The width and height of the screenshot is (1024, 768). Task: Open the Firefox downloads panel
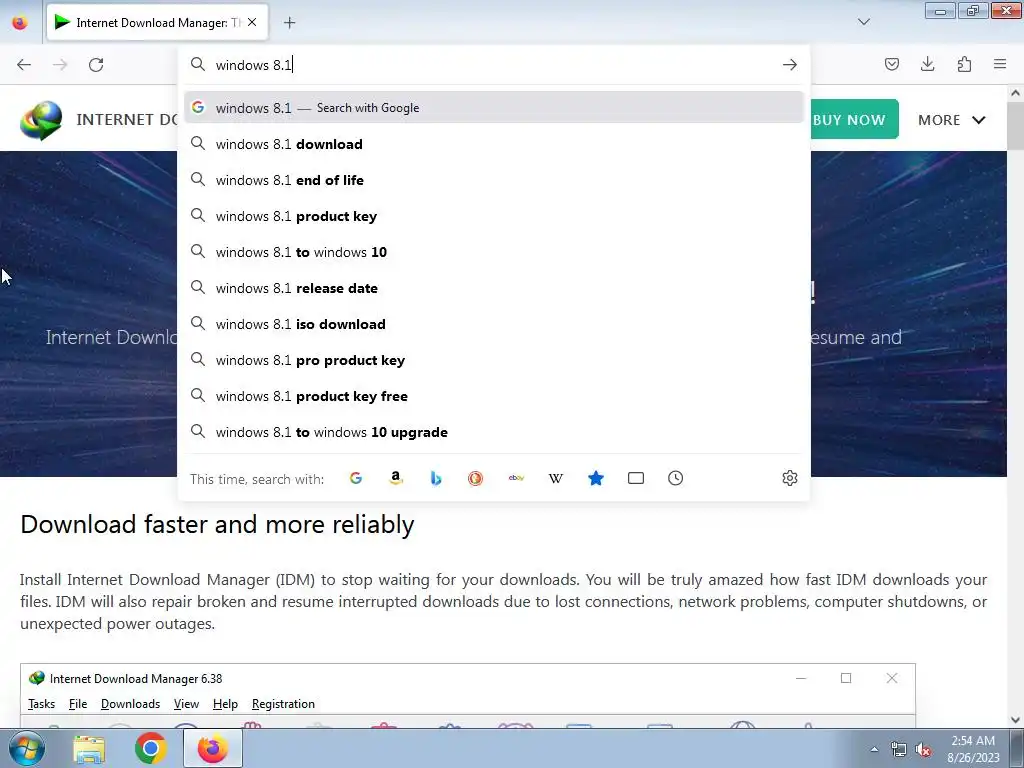[x=927, y=64]
